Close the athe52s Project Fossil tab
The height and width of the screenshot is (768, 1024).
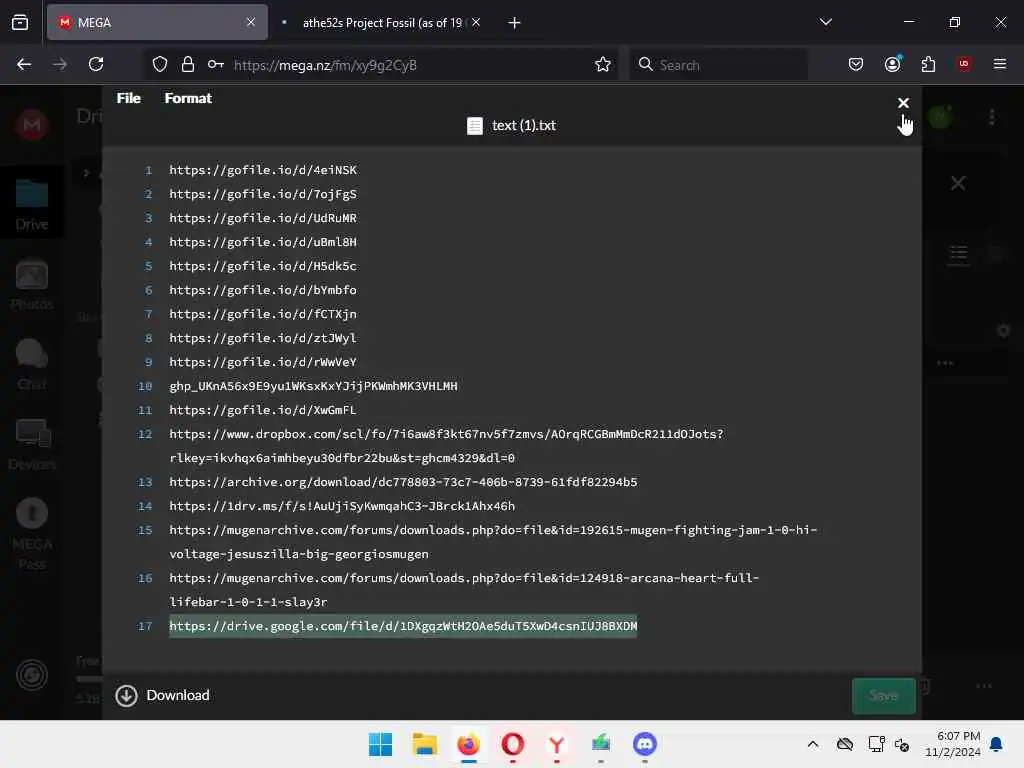point(476,22)
